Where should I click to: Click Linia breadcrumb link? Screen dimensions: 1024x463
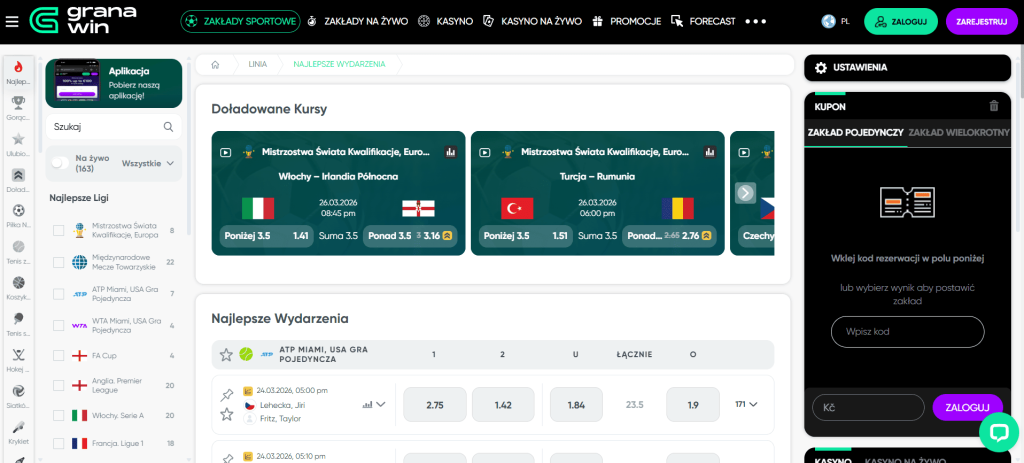257,64
